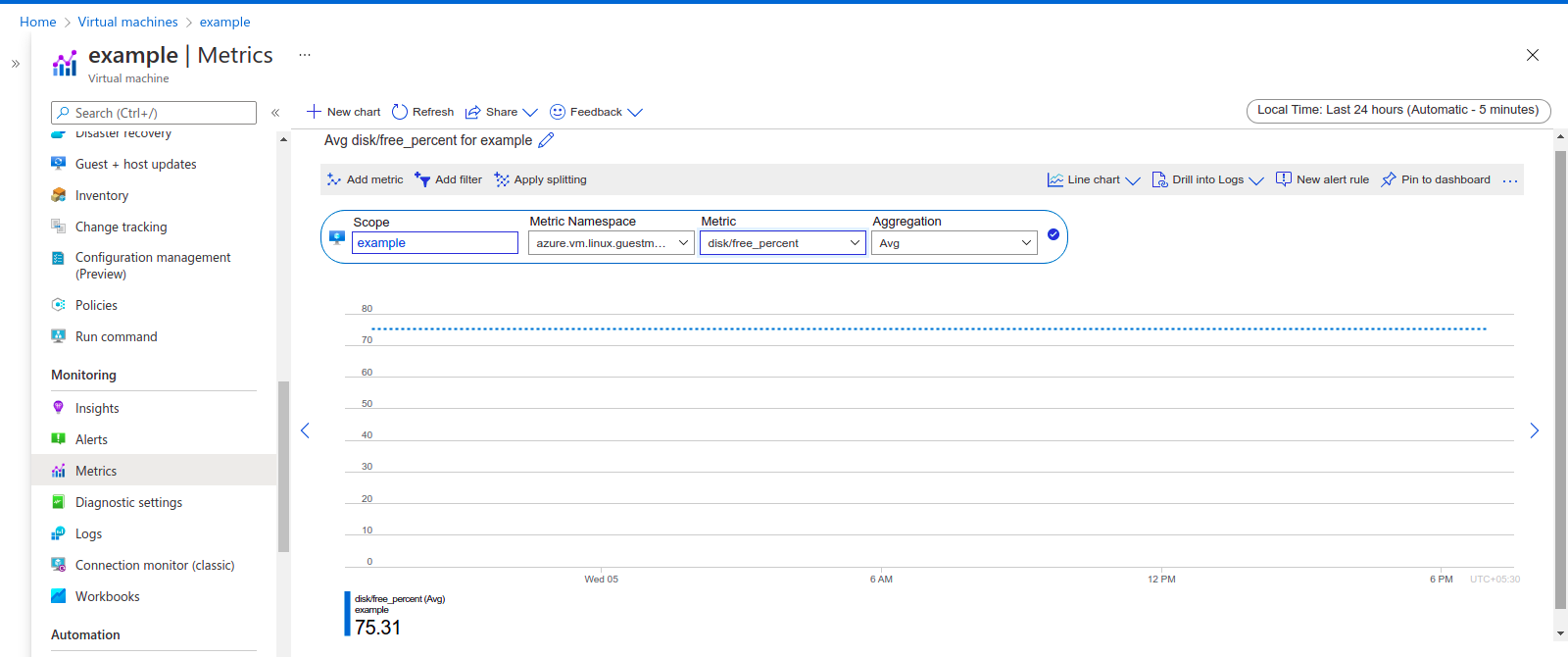The width and height of the screenshot is (1568, 657).
Task: Open the Local Time range selector button
Action: (x=1398, y=110)
